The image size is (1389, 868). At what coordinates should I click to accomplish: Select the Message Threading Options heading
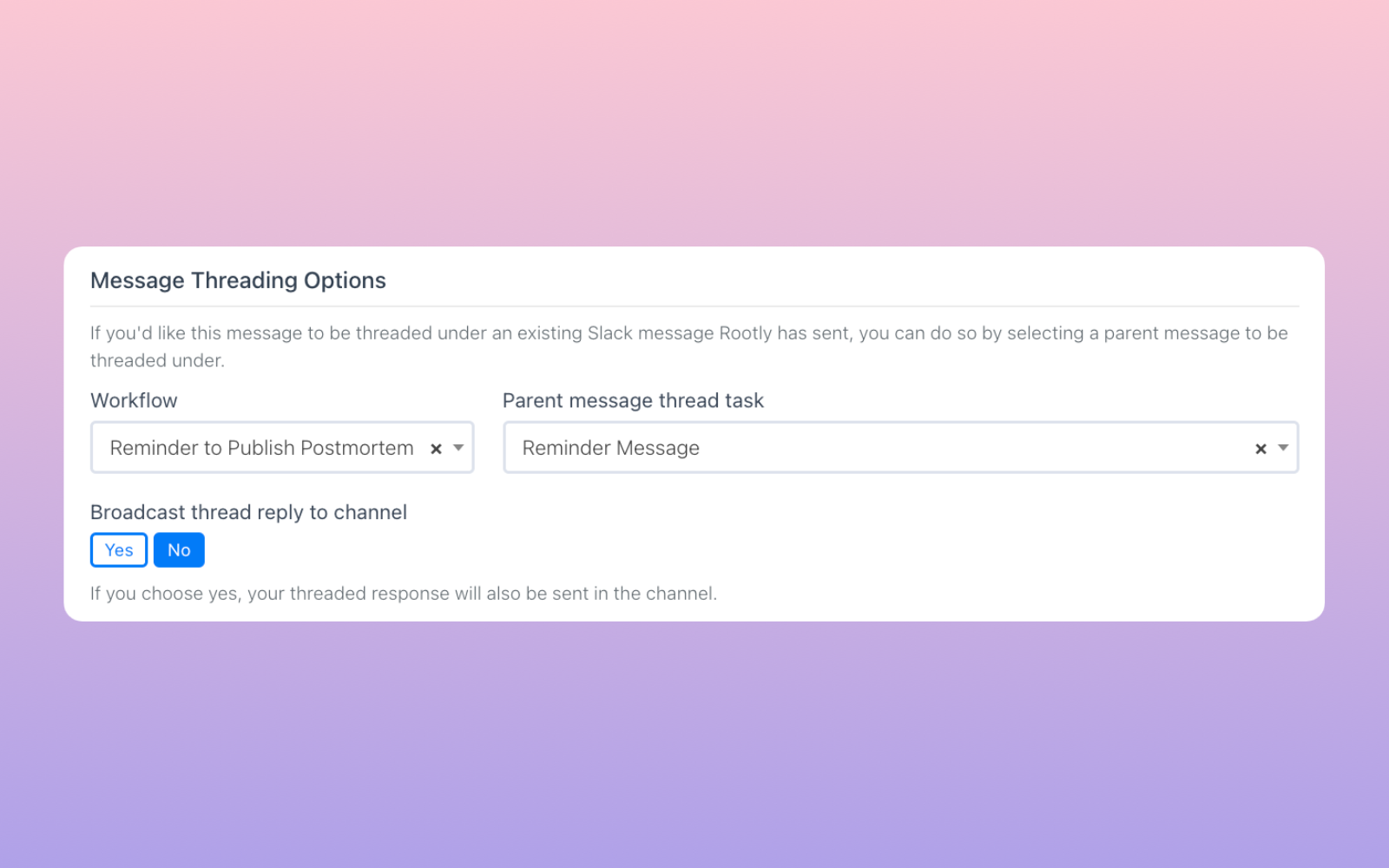[238, 279]
